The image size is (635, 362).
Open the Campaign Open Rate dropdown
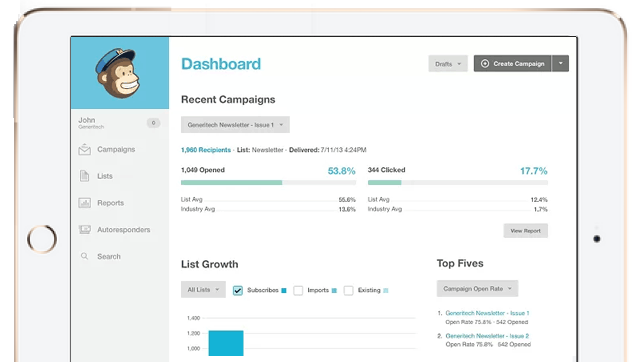pyautogui.click(x=477, y=289)
